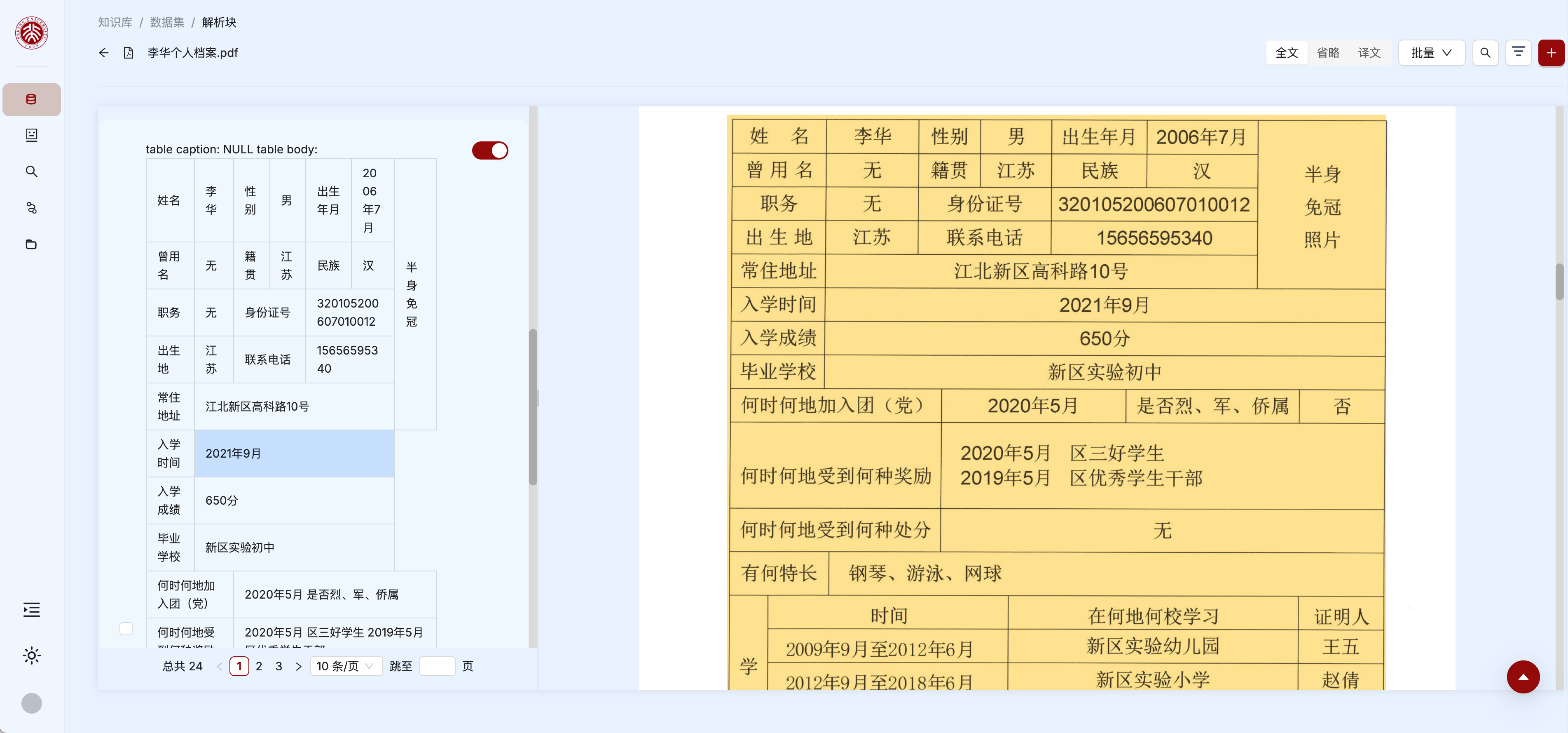Screen dimensions: 1568x733
Task: Switch to the 省略 view tab
Action: 1327,53
